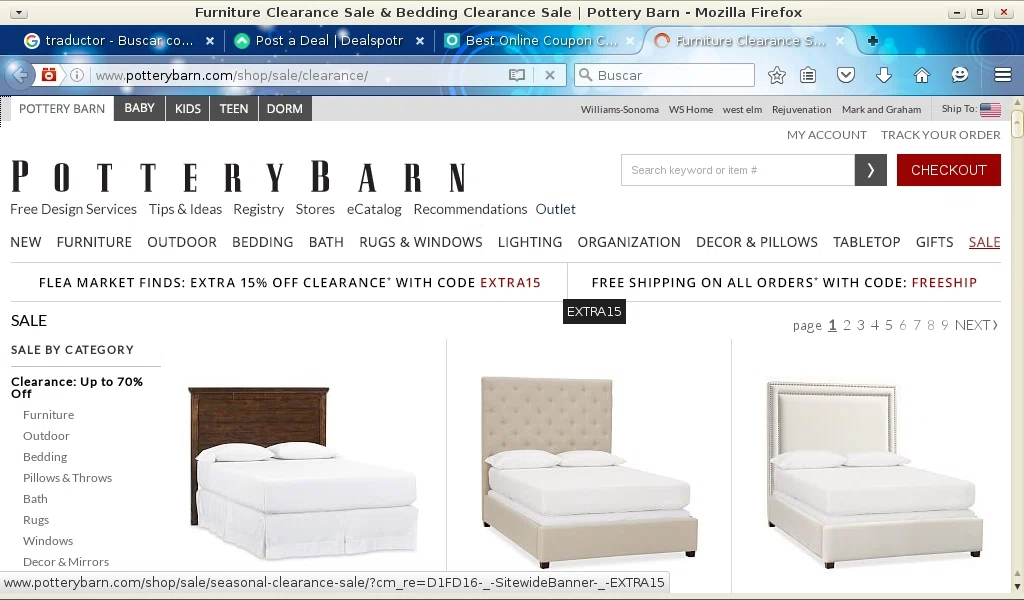Screen dimensions: 1024x600
Task: Click the Search keyword or item field
Action: point(737,170)
